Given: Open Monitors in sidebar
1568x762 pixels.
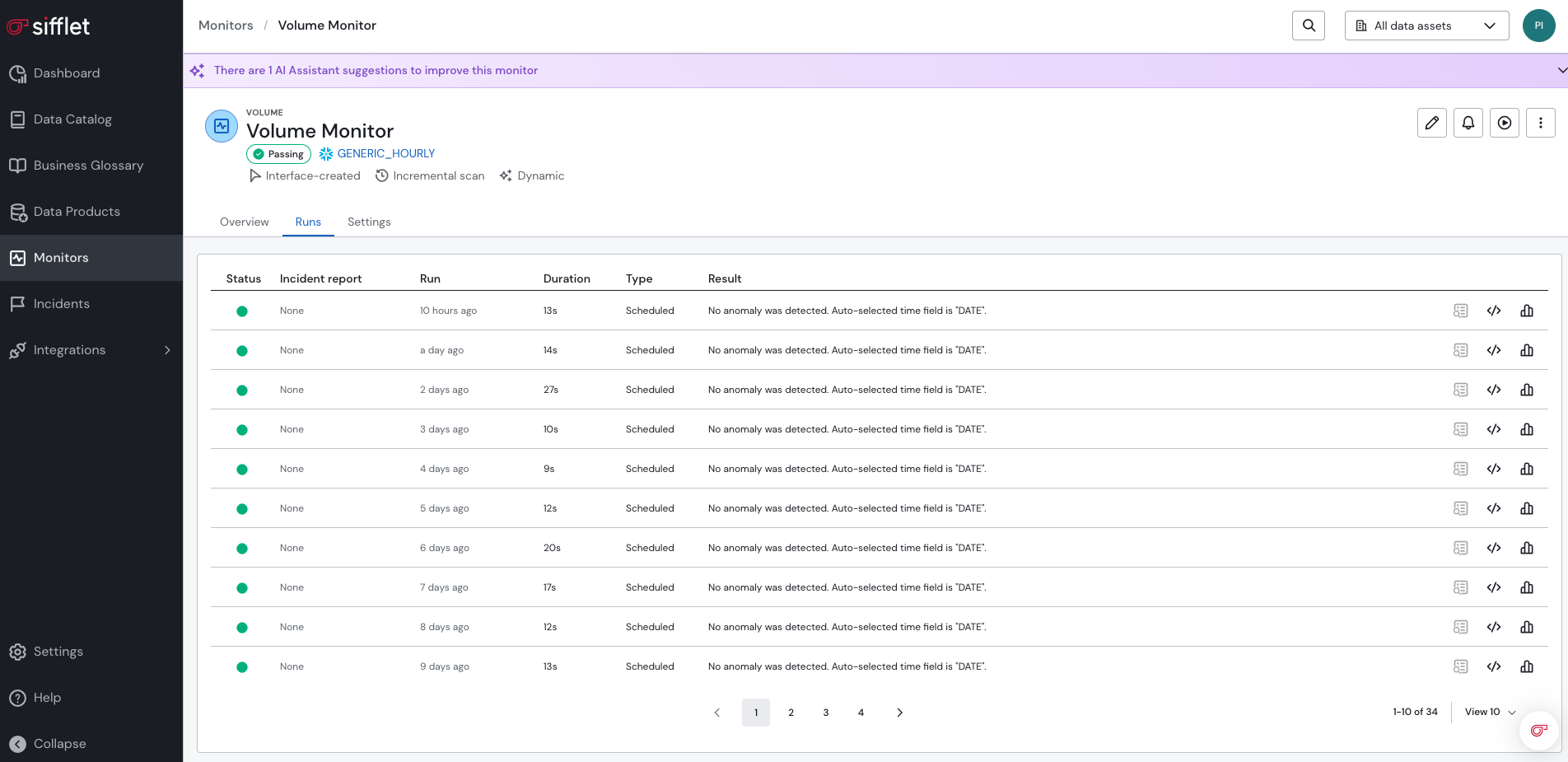Looking at the screenshot, I should (91, 258).
